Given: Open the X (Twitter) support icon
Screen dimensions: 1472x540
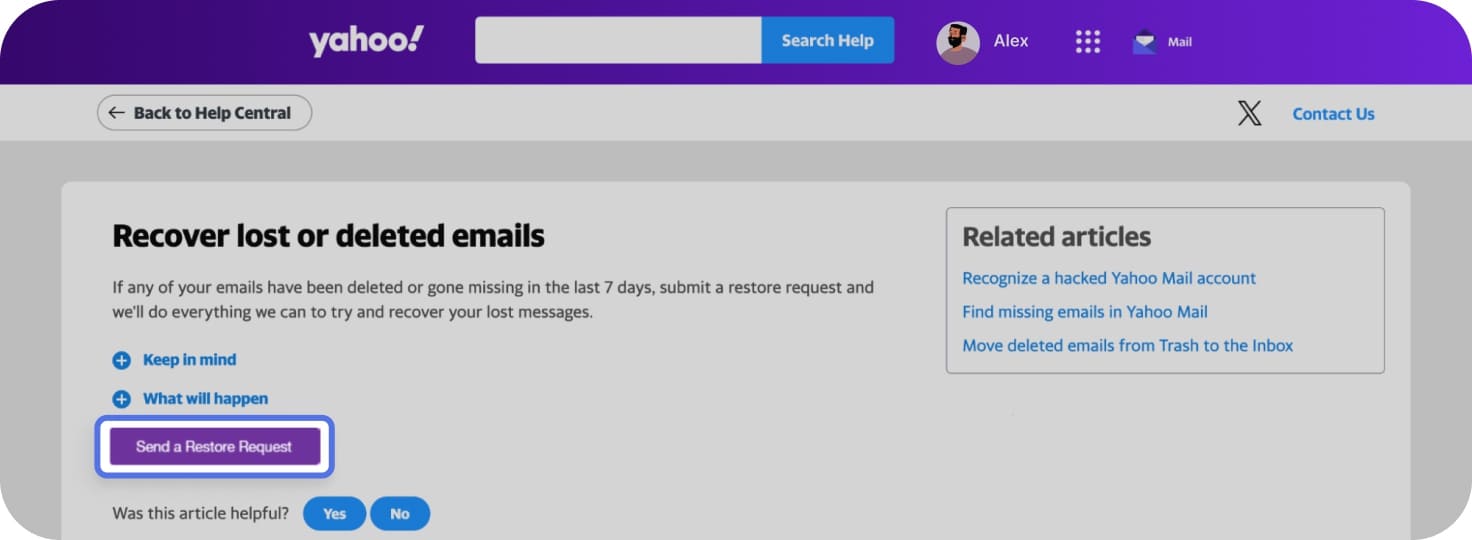Looking at the screenshot, I should (1249, 113).
